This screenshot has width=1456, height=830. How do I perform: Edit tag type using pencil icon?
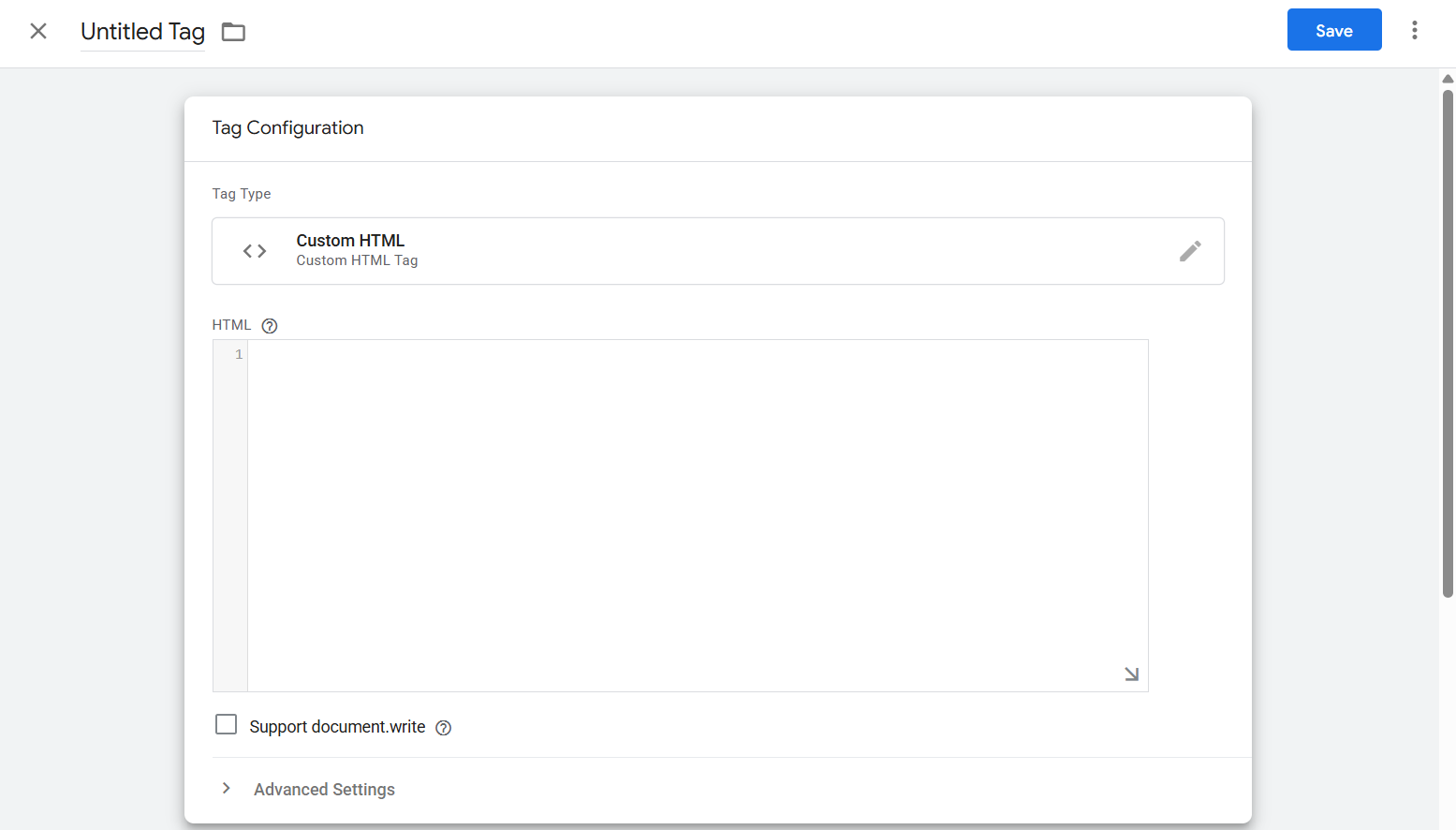click(x=1190, y=251)
